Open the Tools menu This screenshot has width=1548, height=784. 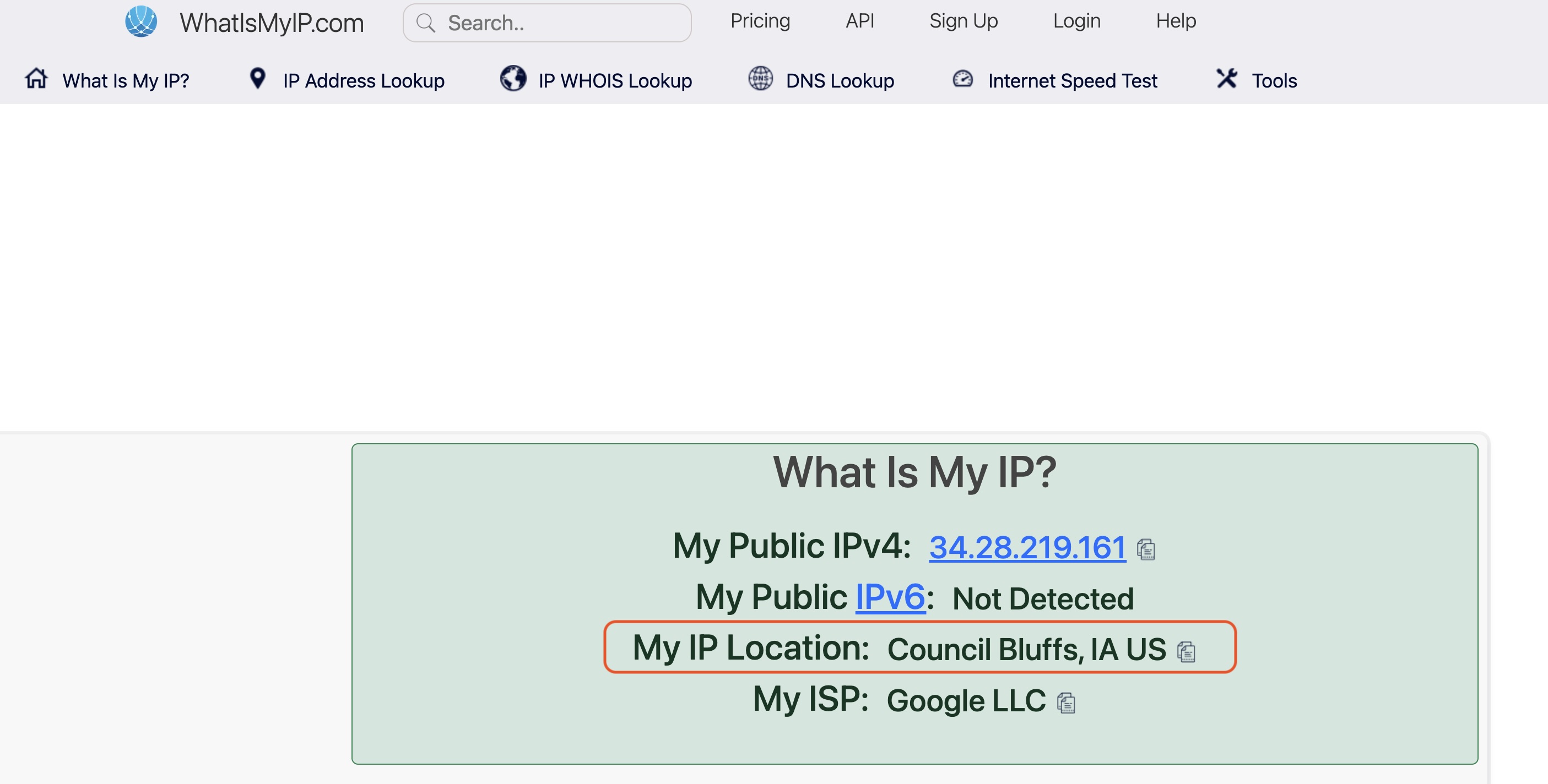coord(1274,80)
